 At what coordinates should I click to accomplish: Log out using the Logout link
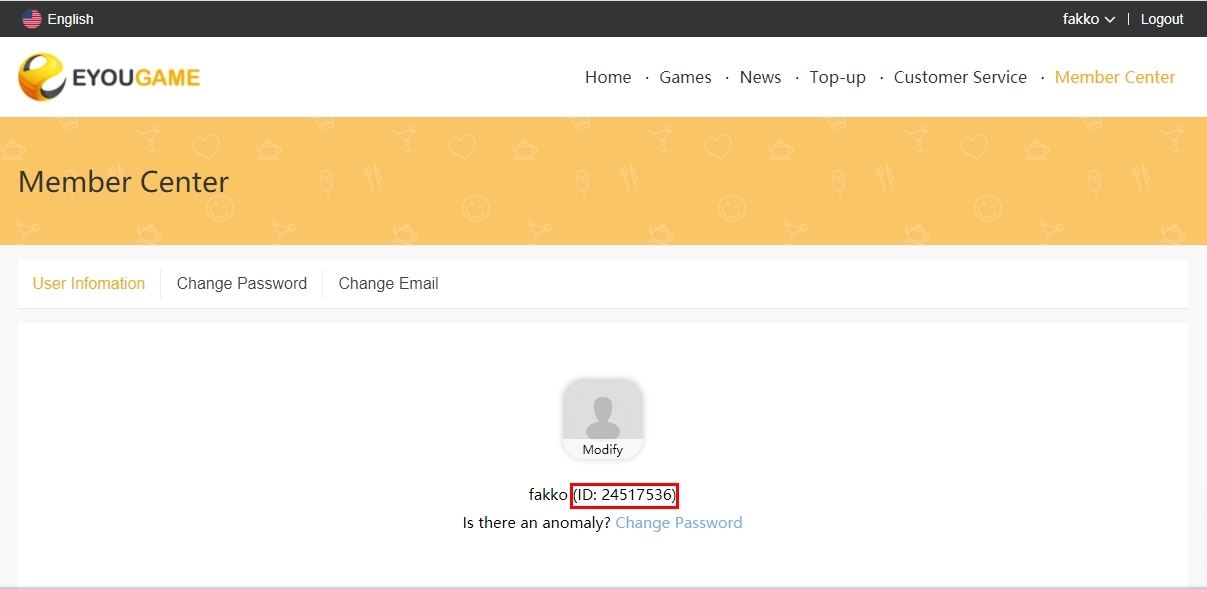(x=1162, y=19)
